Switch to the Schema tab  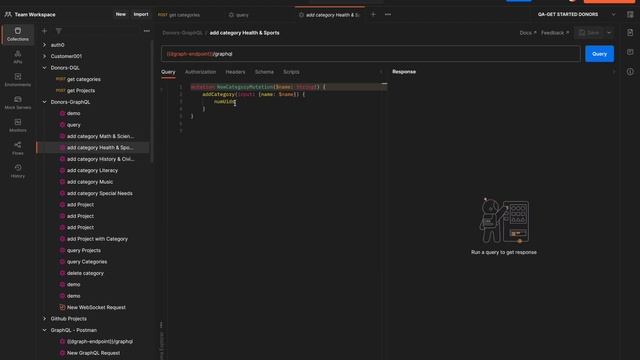(x=264, y=72)
